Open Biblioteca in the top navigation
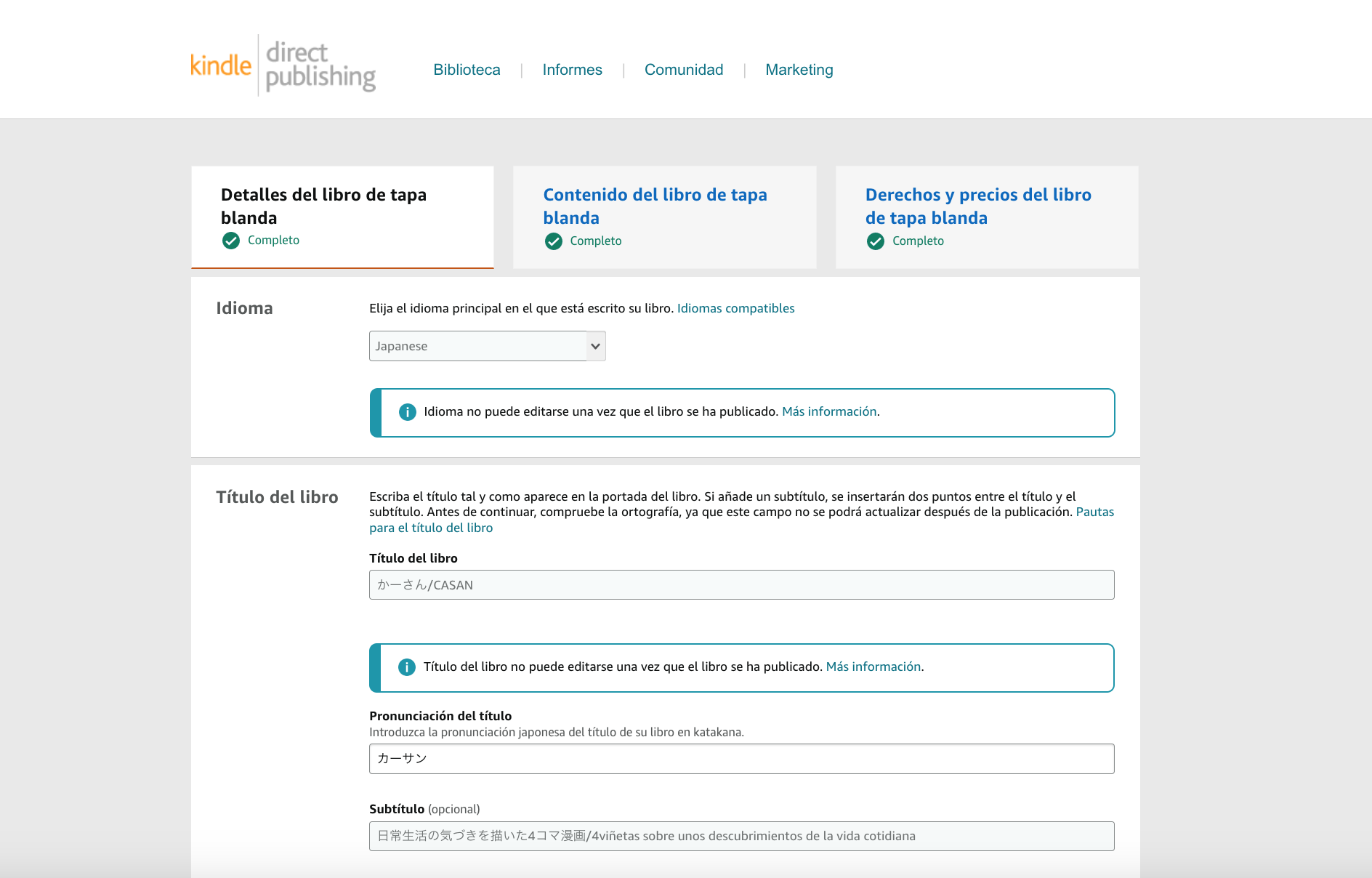 tap(467, 70)
